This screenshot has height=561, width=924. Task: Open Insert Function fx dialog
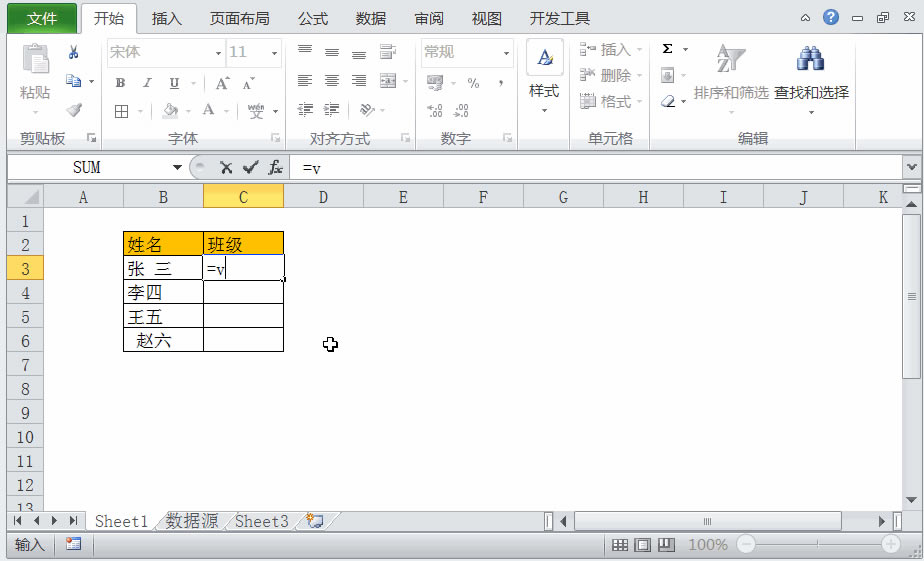[x=275, y=167]
